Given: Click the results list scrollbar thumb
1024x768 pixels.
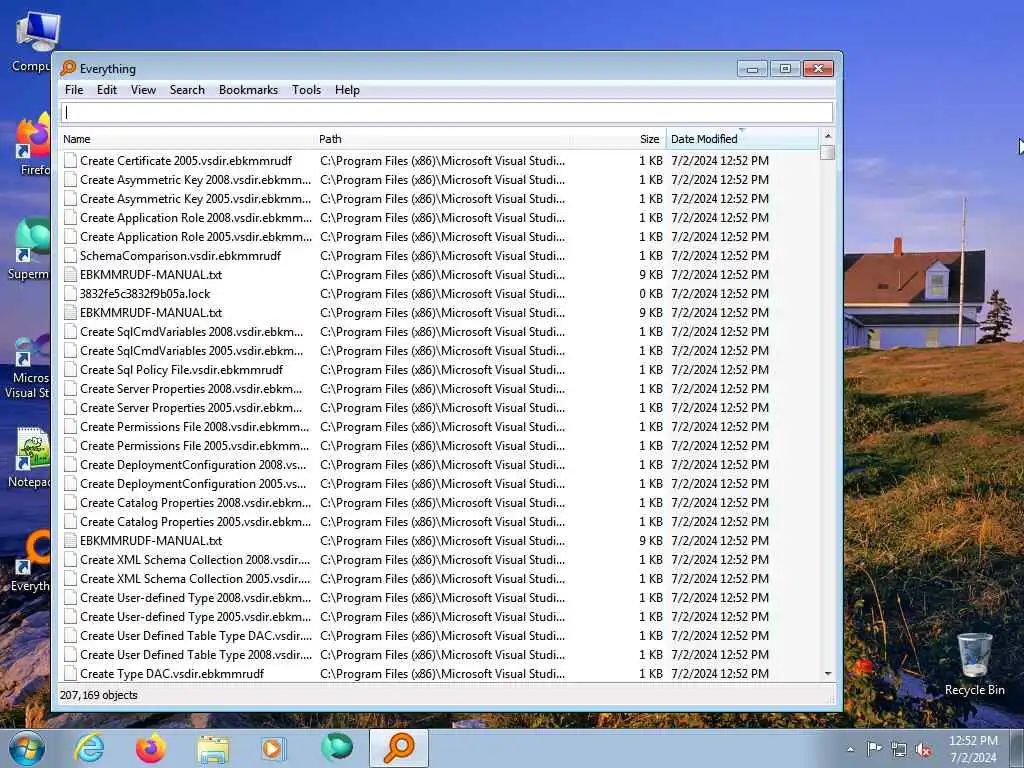Looking at the screenshot, I should click(x=827, y=152).
